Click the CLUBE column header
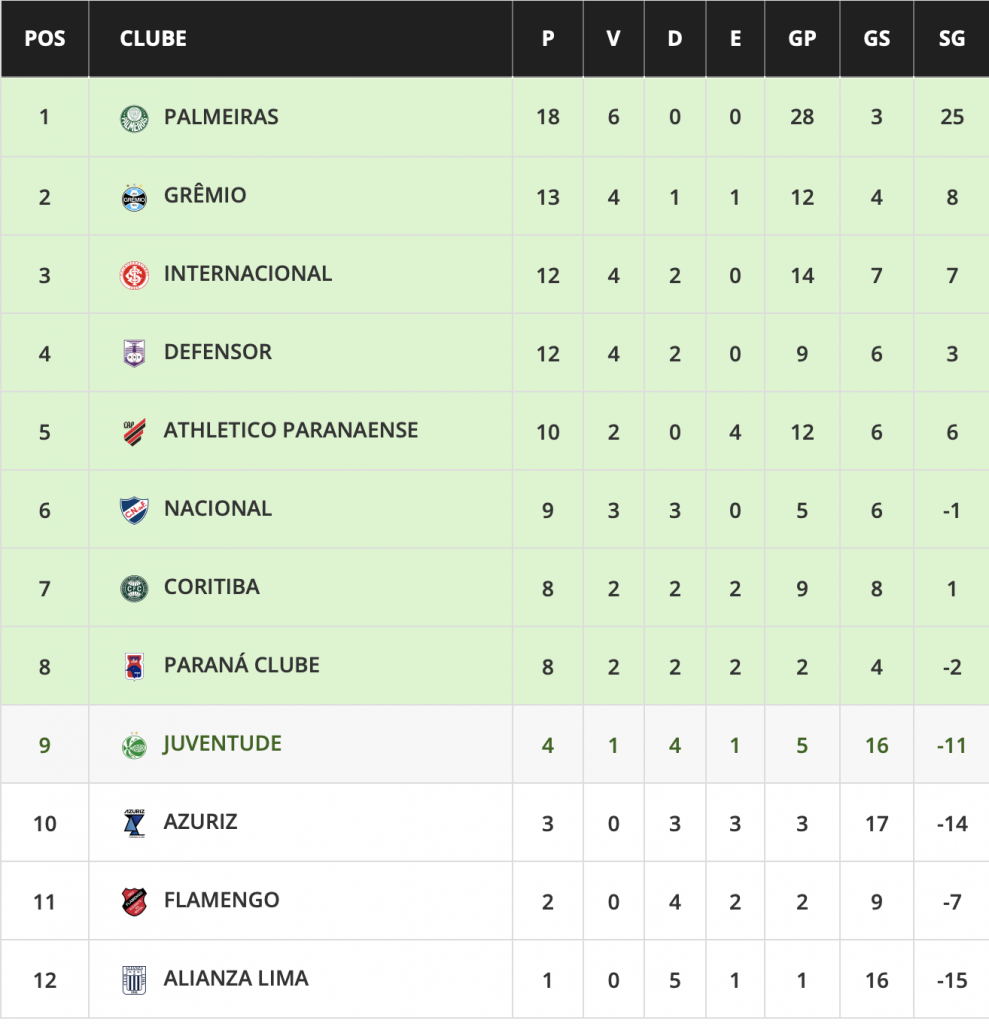Image resolution: width=989 pixels, height=1024 pixels. (x=153, y=39)
